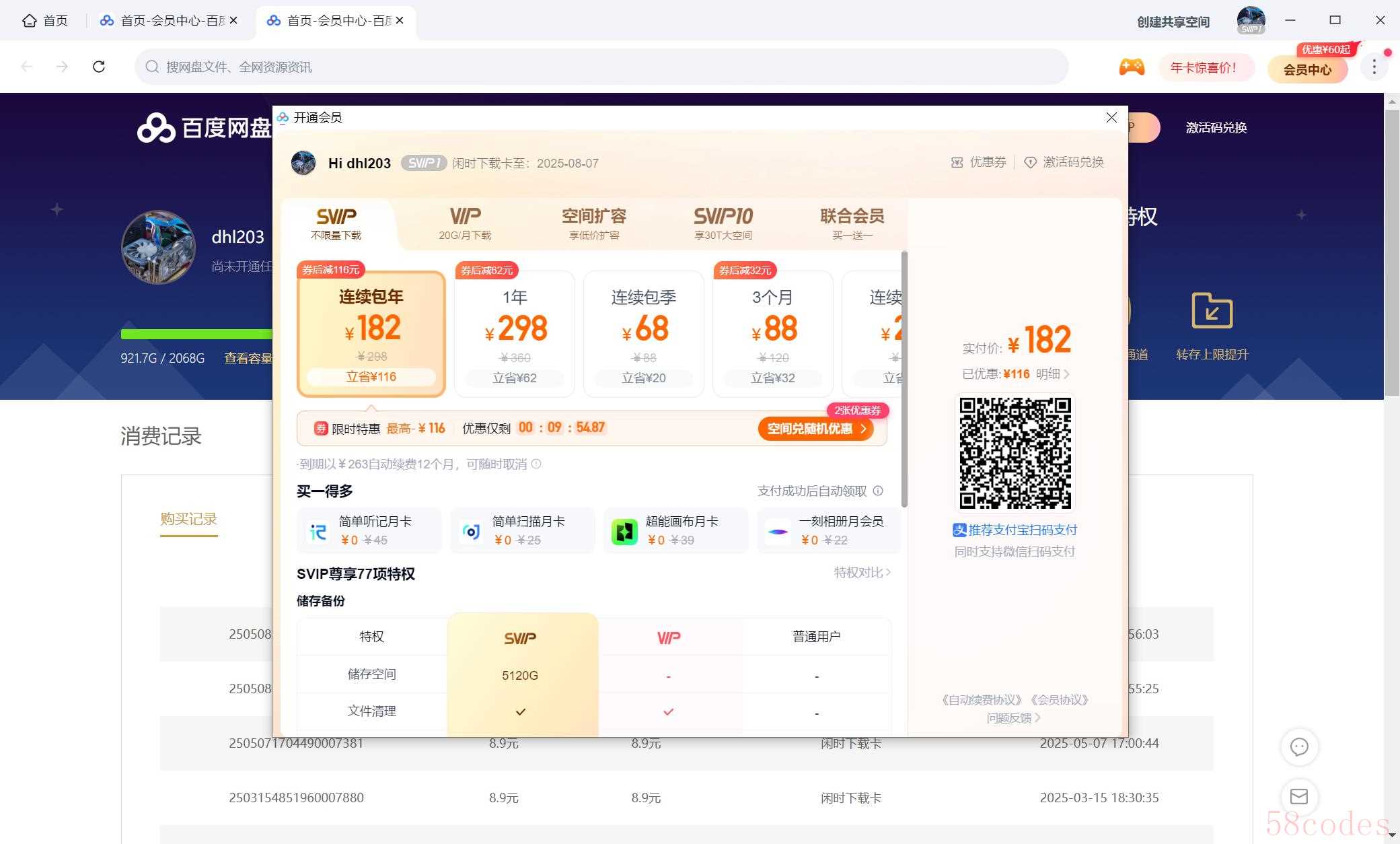1400x844 pixels.
Task: Click the Baidu Netdisk 百度网盘 logo
Action: 204,127
